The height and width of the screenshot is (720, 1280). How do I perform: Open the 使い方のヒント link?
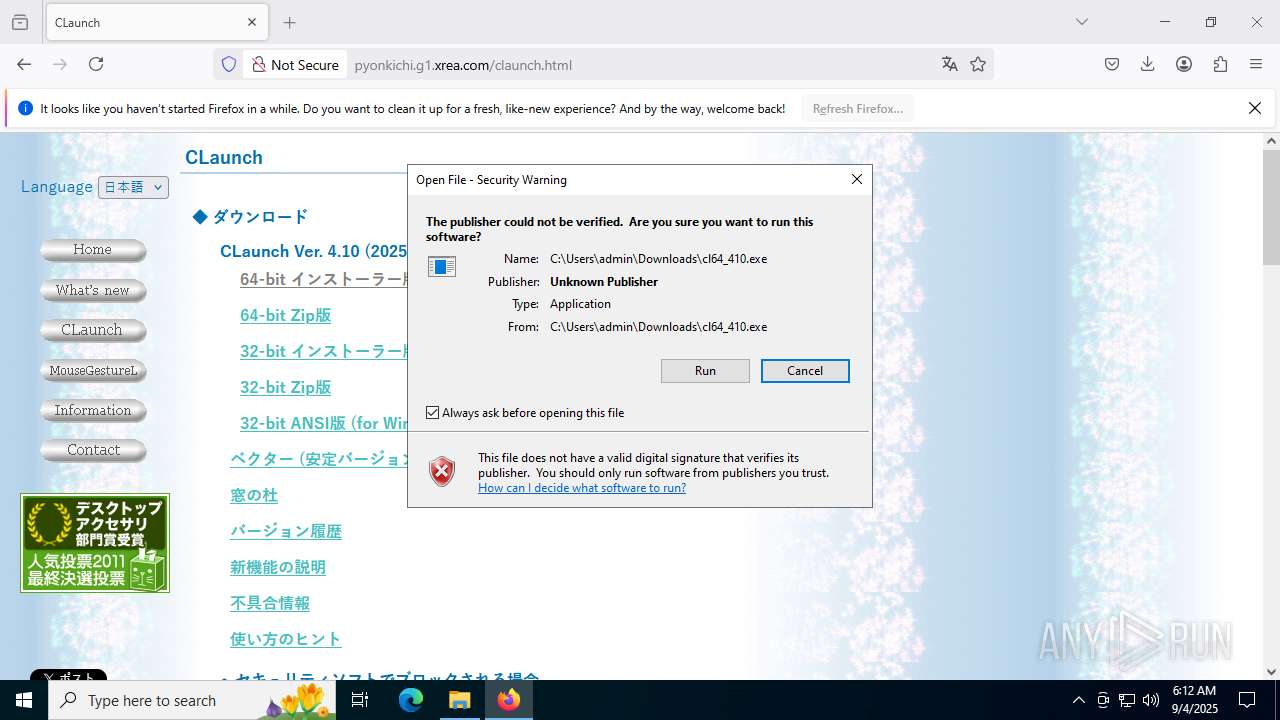286,639
